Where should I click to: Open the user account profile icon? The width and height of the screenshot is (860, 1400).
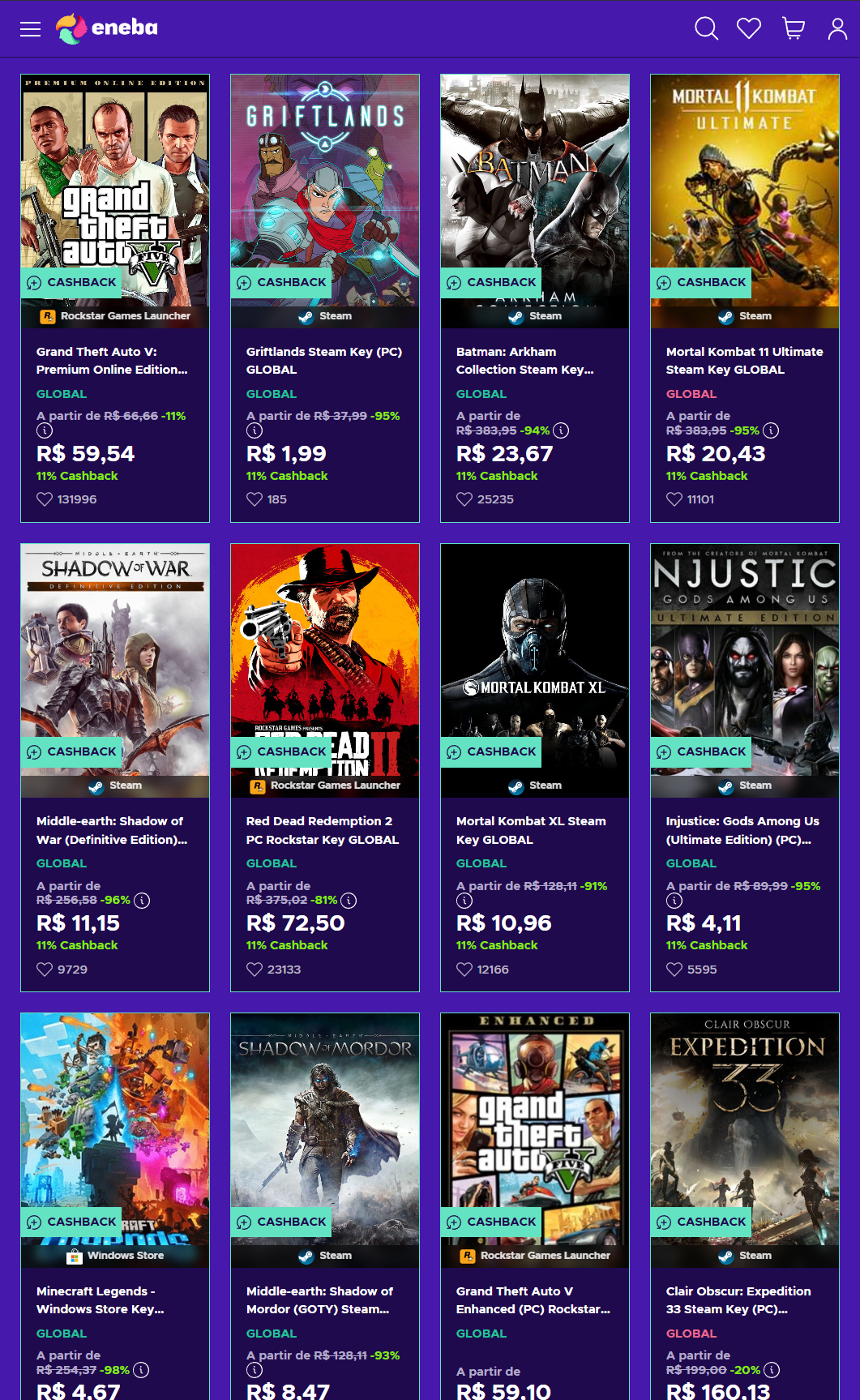point(837,29)
